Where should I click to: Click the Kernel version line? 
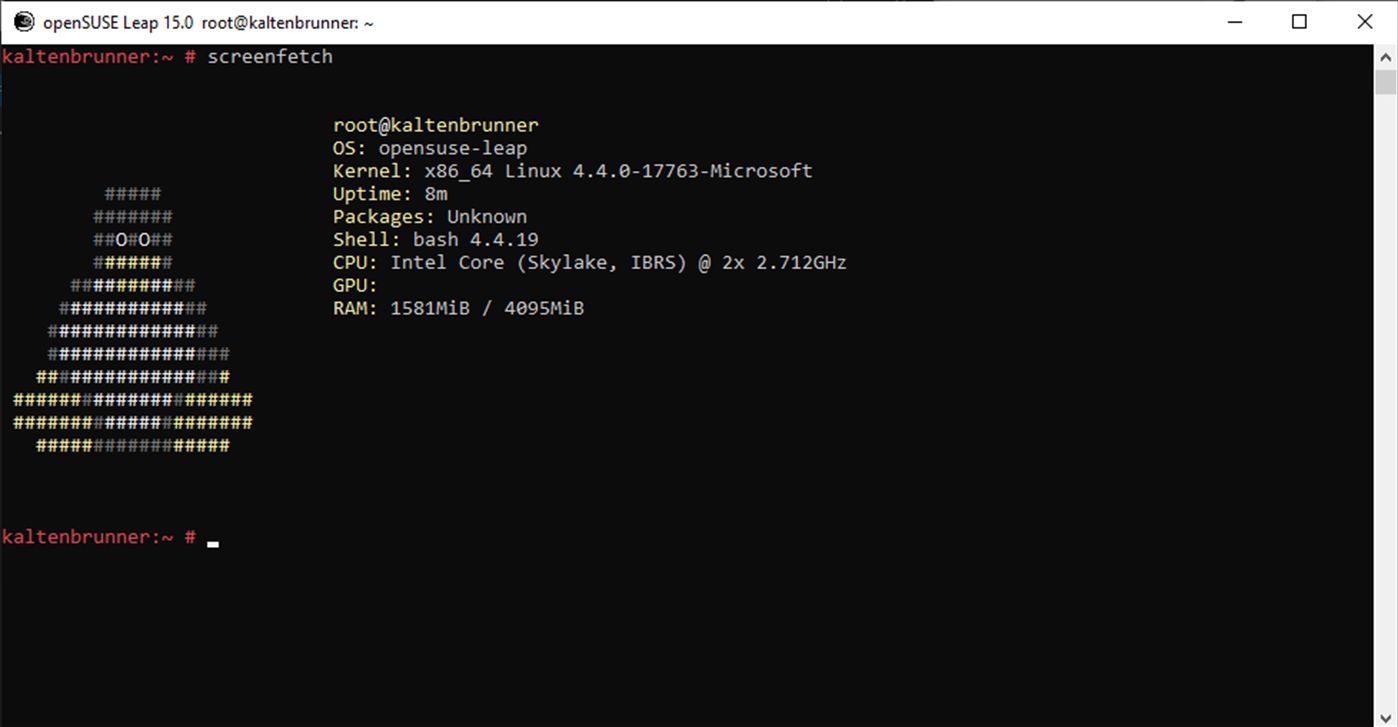coord(573,171)
